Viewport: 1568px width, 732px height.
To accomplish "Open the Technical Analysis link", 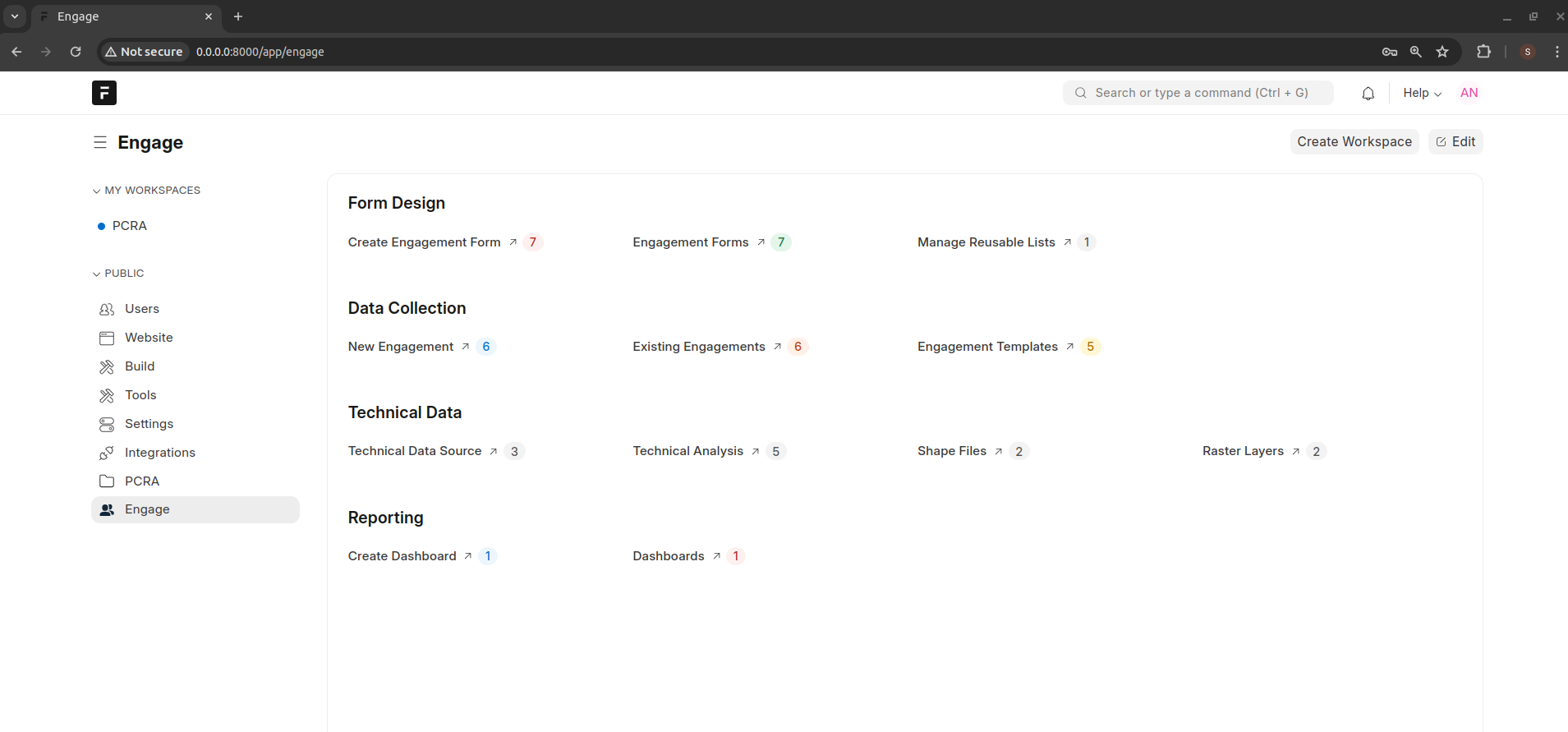I will (688, 451).
